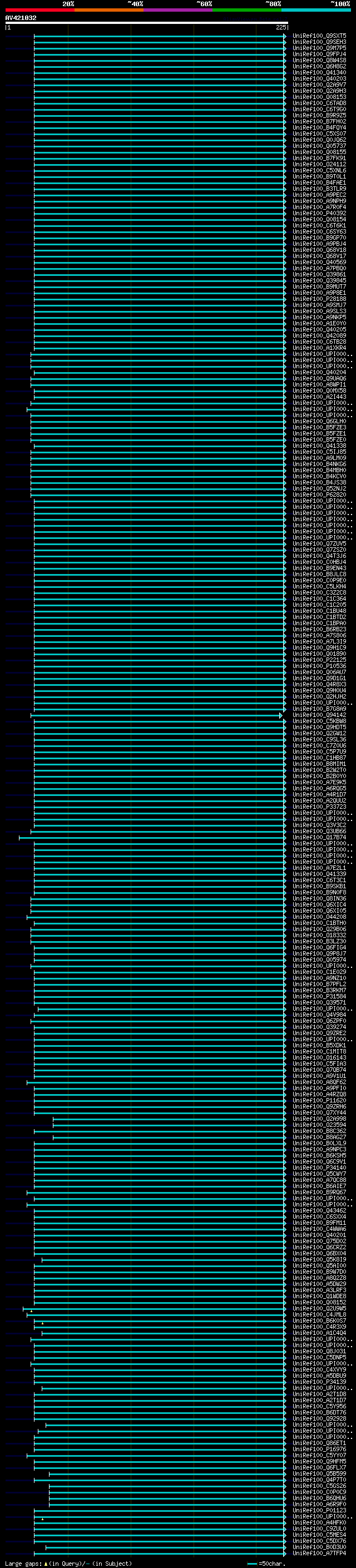Viewport: 356px width, 1568px height.
Task: Open hit UniRef100_Q41339
Action: coord(319,874)
